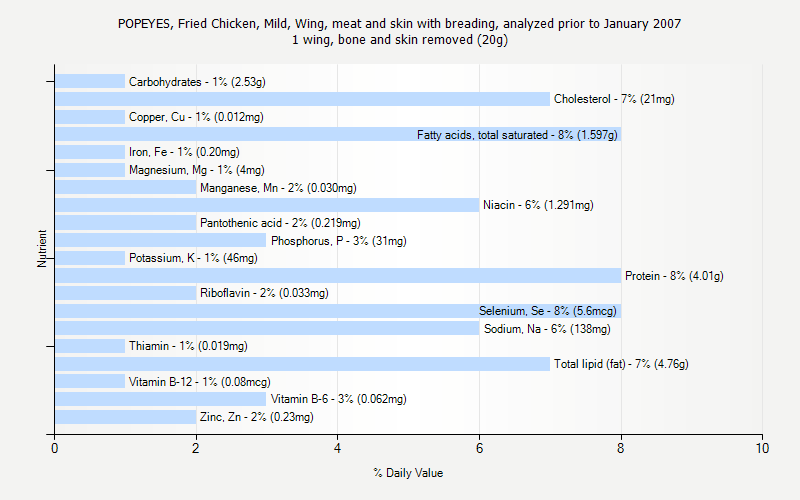Screen dimensions: 800x500
Task: Click the "% Daily Value" axis title
Action: 408,473
